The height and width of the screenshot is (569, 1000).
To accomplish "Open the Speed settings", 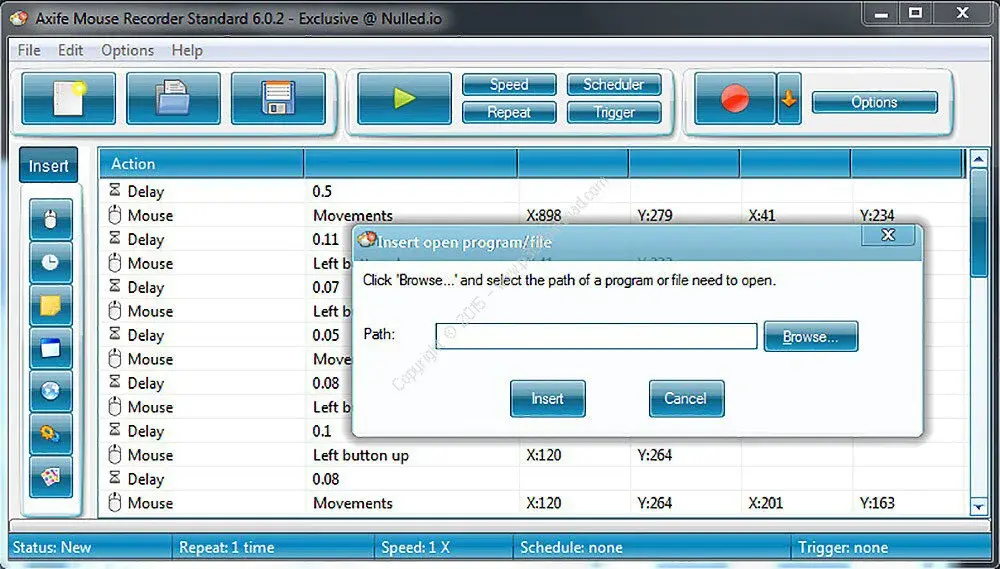I will [x=509, y=84].
